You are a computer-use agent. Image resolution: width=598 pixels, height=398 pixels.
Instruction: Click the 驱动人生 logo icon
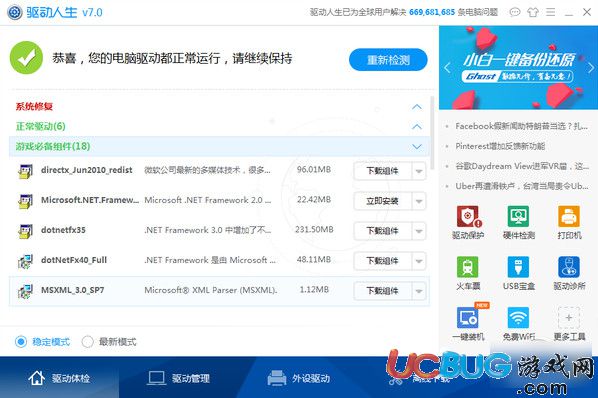(x=14, y=12)
